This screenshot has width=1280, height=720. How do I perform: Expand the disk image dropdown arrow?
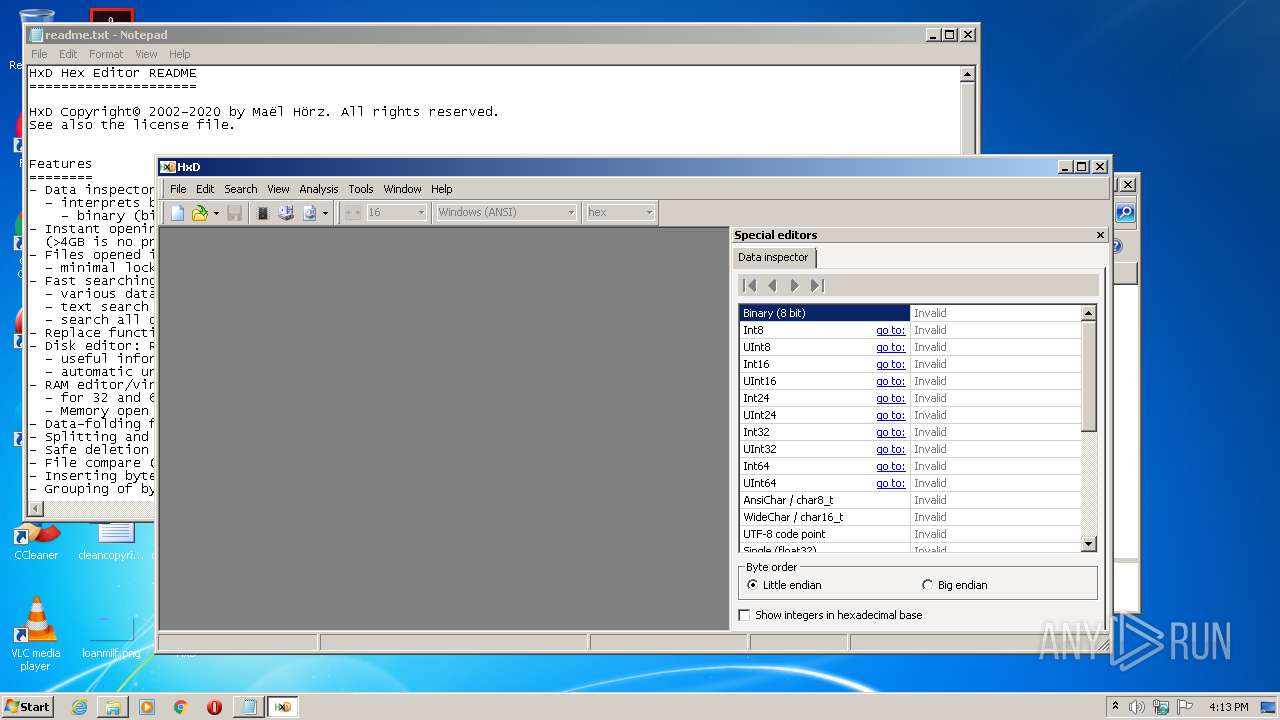click(325, 213)
